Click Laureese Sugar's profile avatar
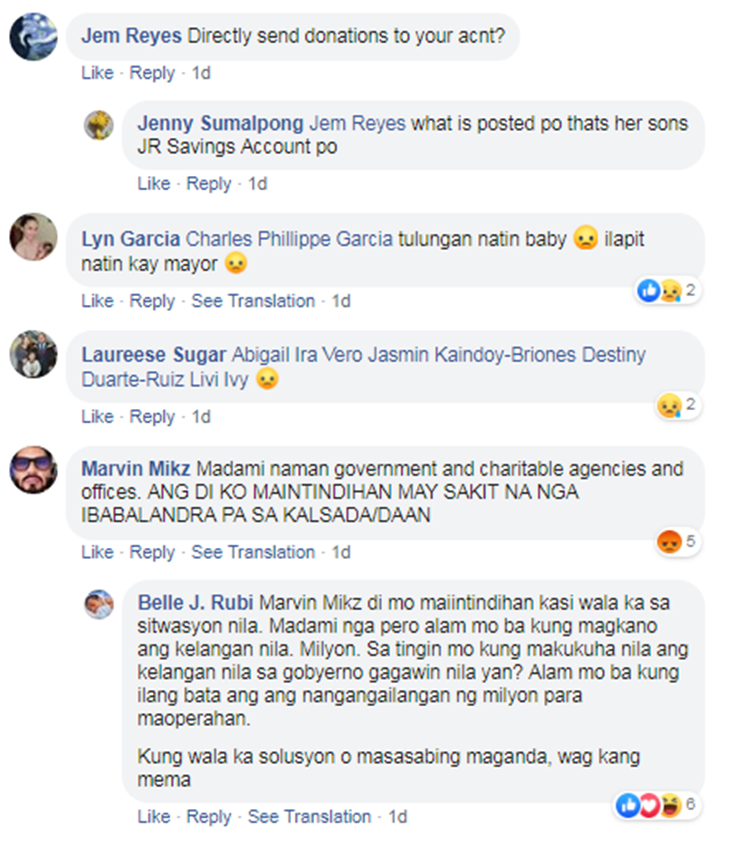Viewport: 750px width, 843px height. coord(33,354)
